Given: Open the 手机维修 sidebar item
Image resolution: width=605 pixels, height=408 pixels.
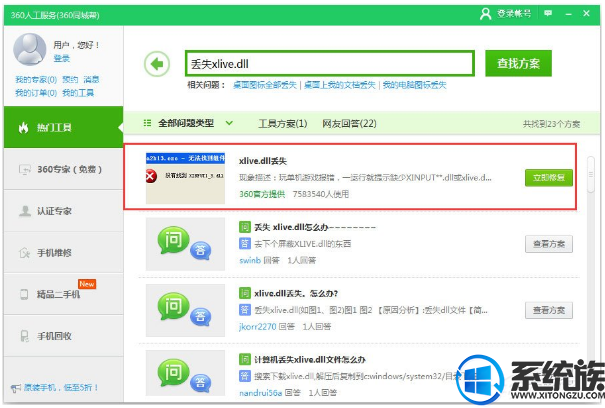Looking at the screenshot, I should 64,253.
